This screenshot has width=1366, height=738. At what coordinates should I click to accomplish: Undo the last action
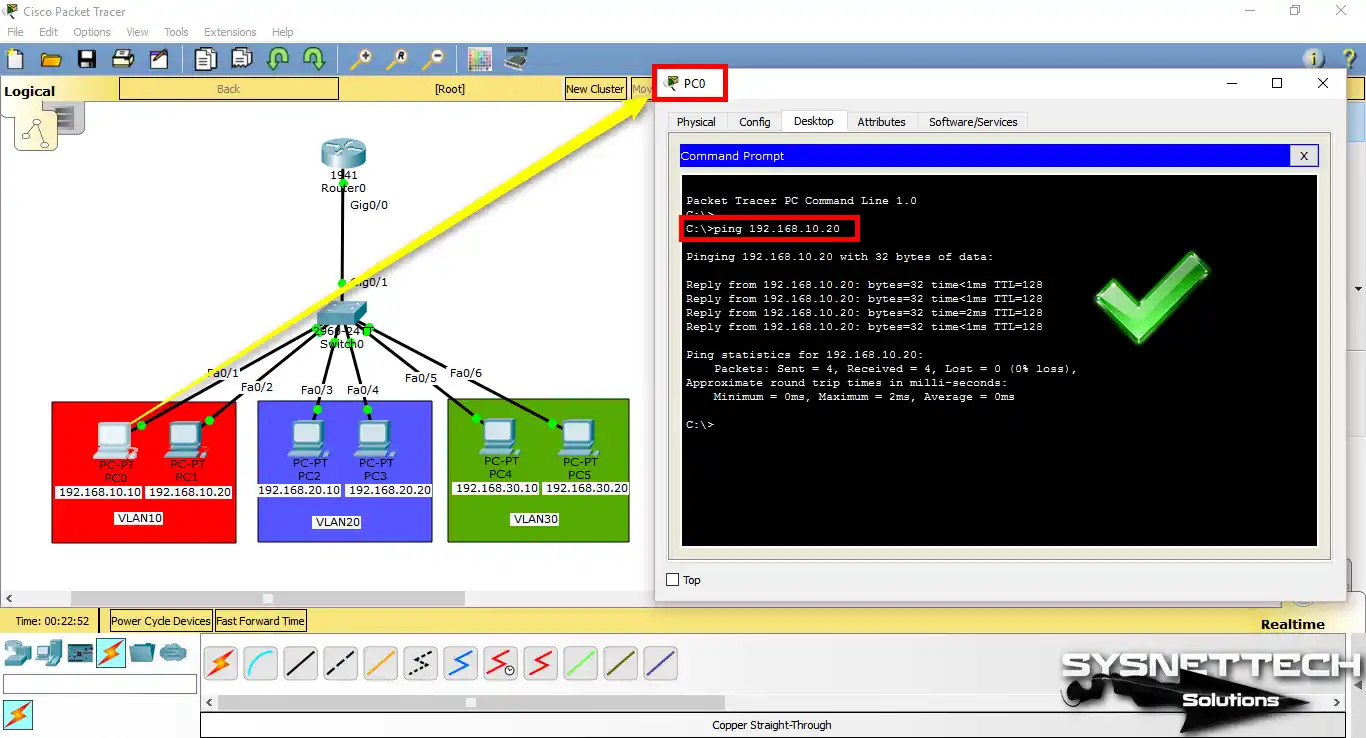point(277,60)
